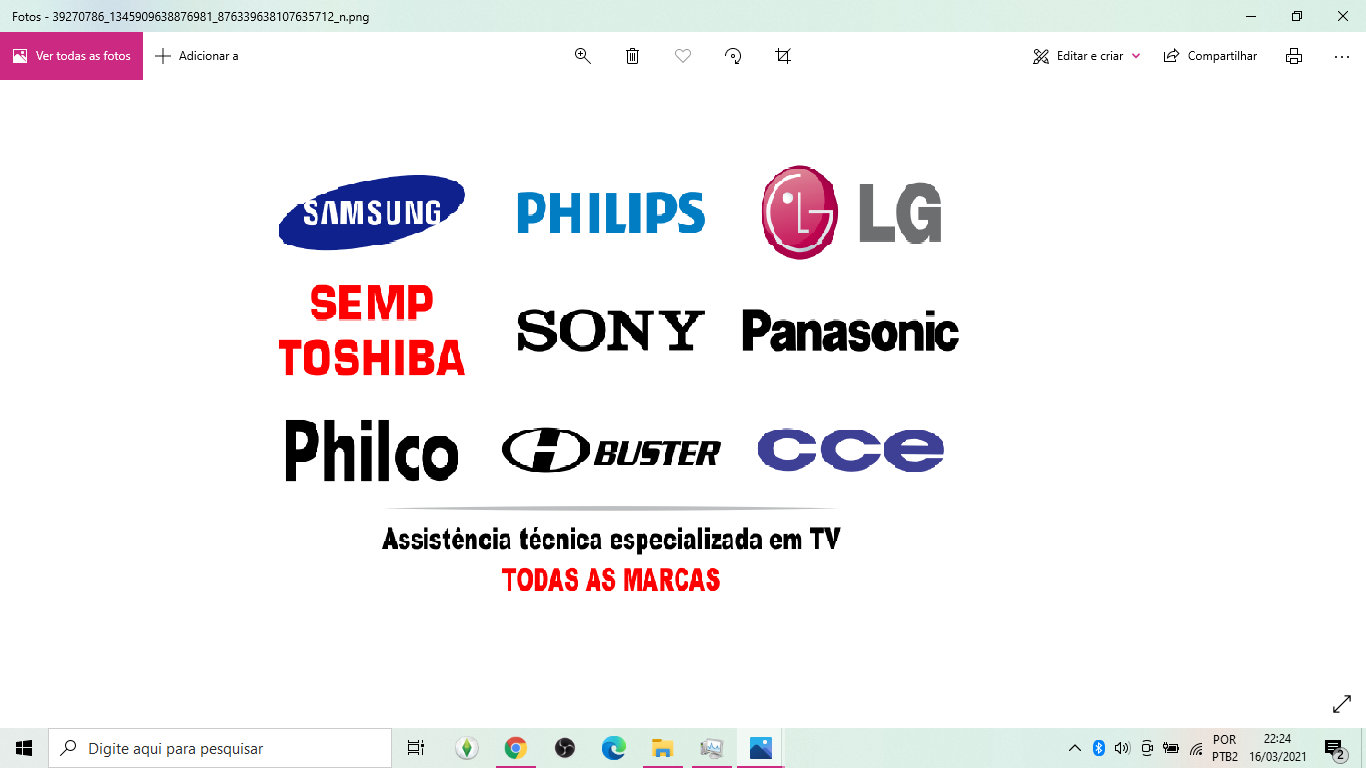1366x768 pixels.
Task: Open the performance monitor taskbar icon
Action: [x=711, y=748]
